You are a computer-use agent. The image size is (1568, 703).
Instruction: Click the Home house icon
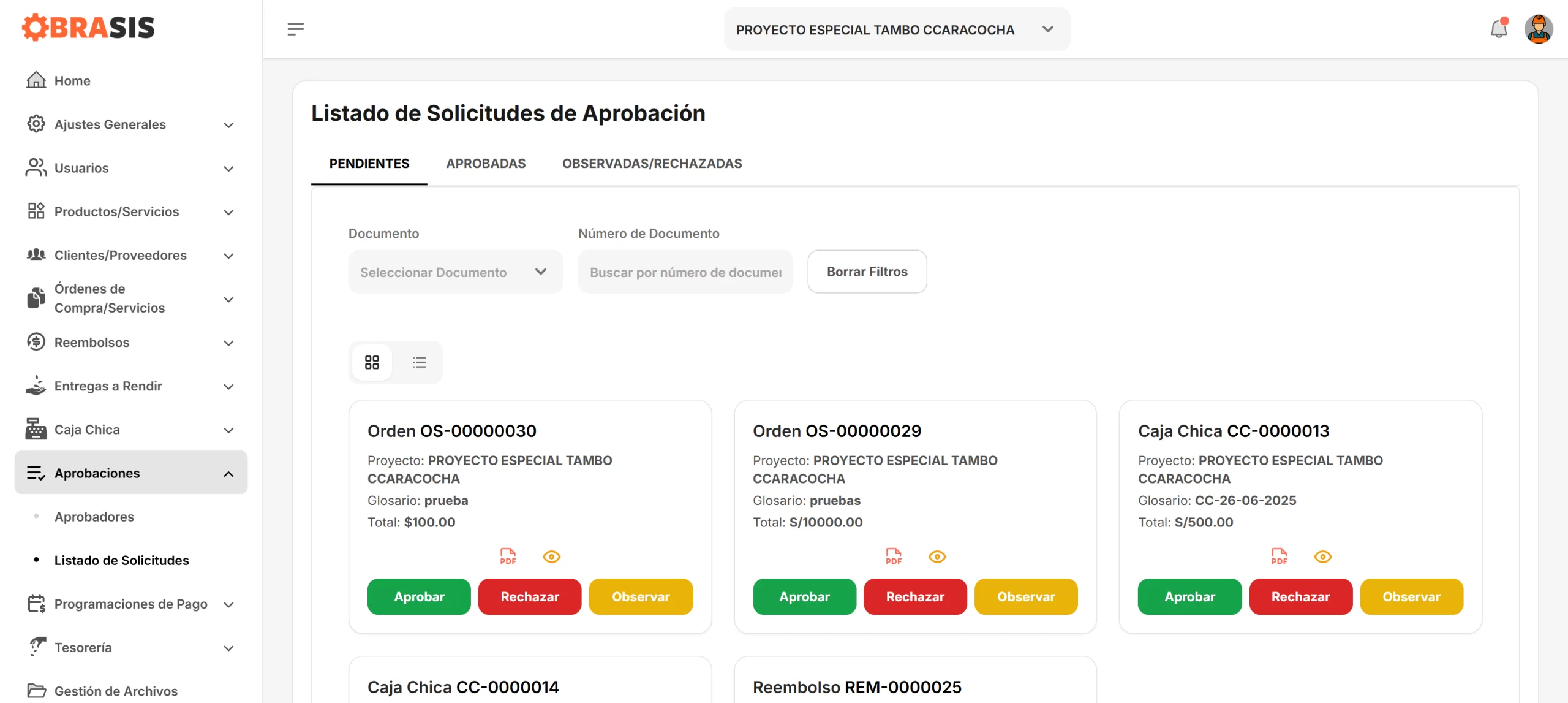(36, 80)
